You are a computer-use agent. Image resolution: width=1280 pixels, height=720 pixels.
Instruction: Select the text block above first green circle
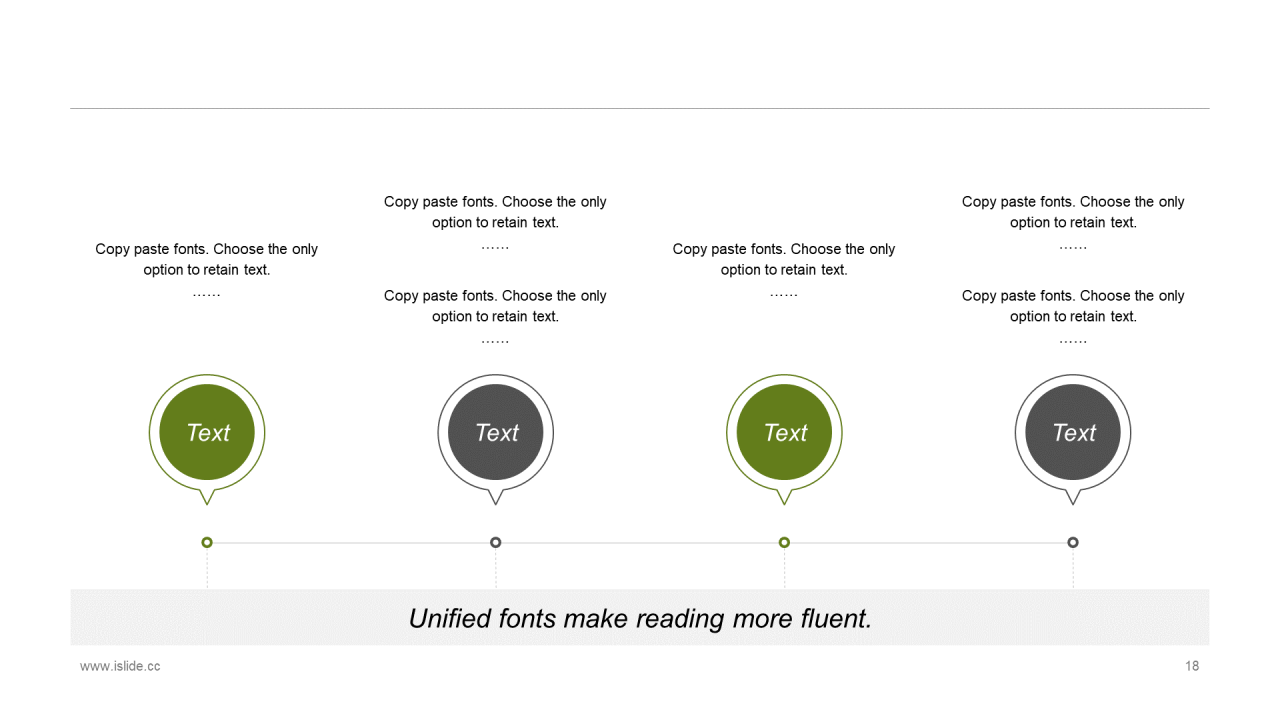207,270
